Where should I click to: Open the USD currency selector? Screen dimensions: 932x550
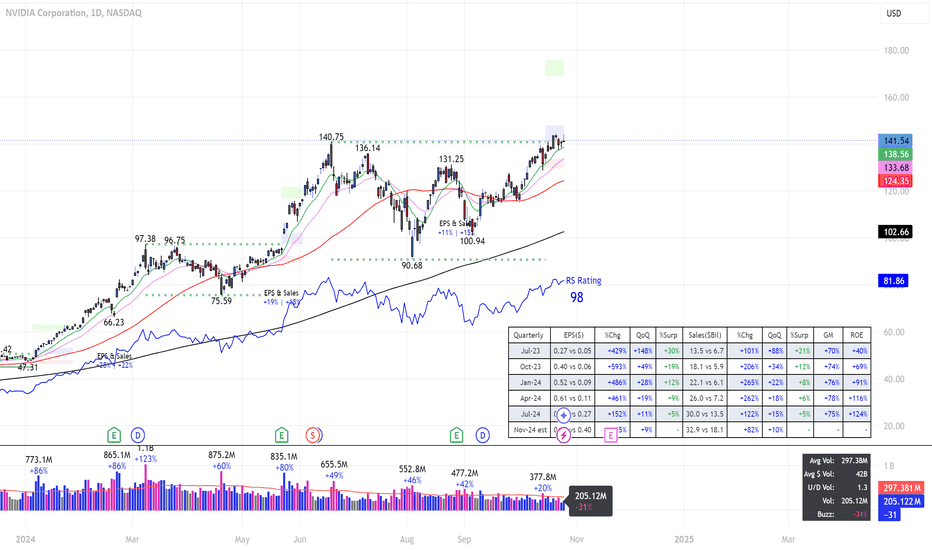[x=903, y=13]
